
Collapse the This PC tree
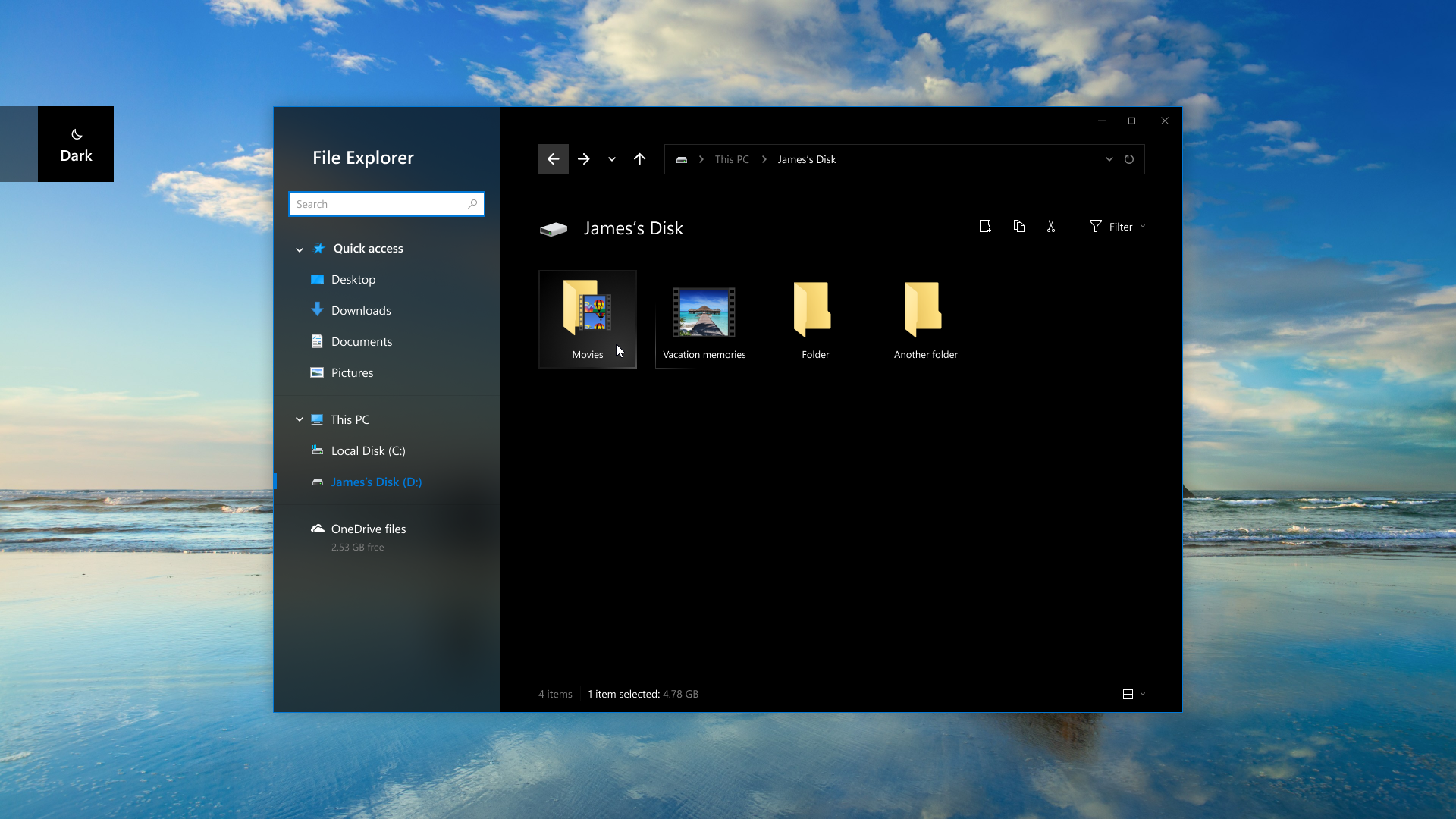point(300,419)
